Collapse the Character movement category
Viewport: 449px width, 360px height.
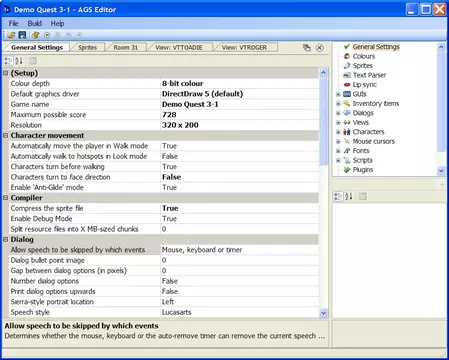(5, 135)
